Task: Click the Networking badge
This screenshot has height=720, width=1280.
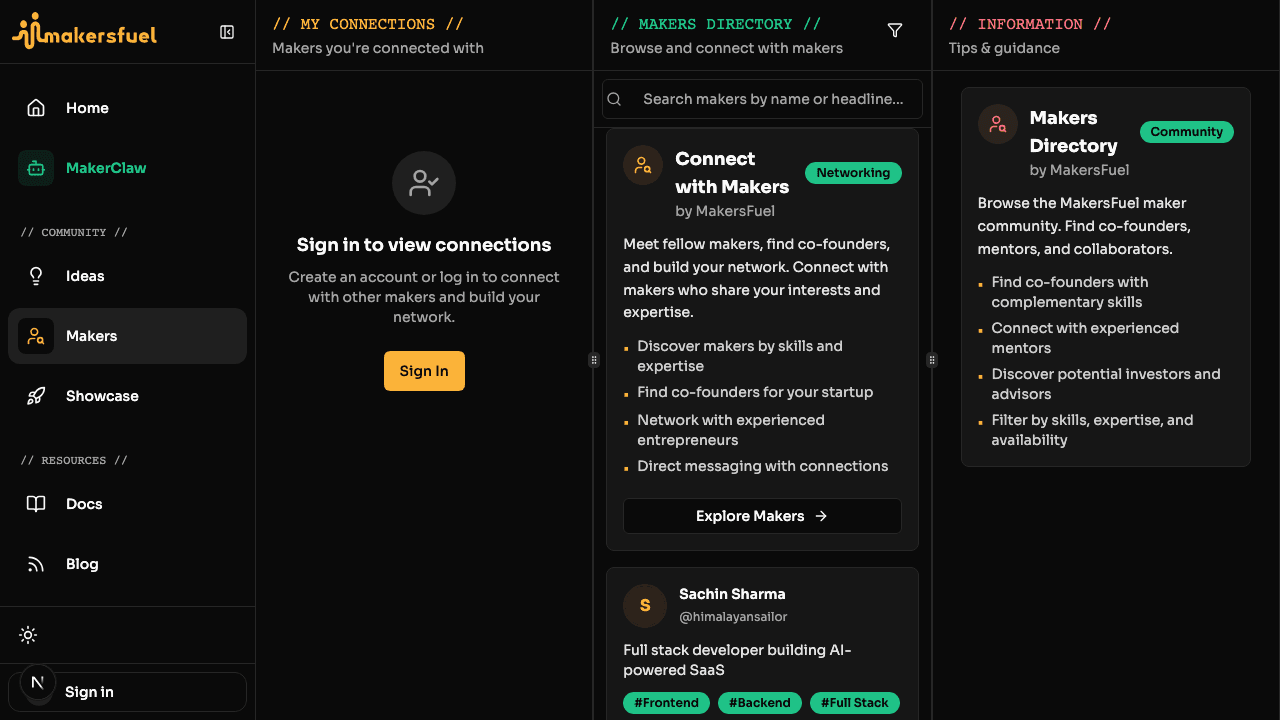Action: click(853, 173)
